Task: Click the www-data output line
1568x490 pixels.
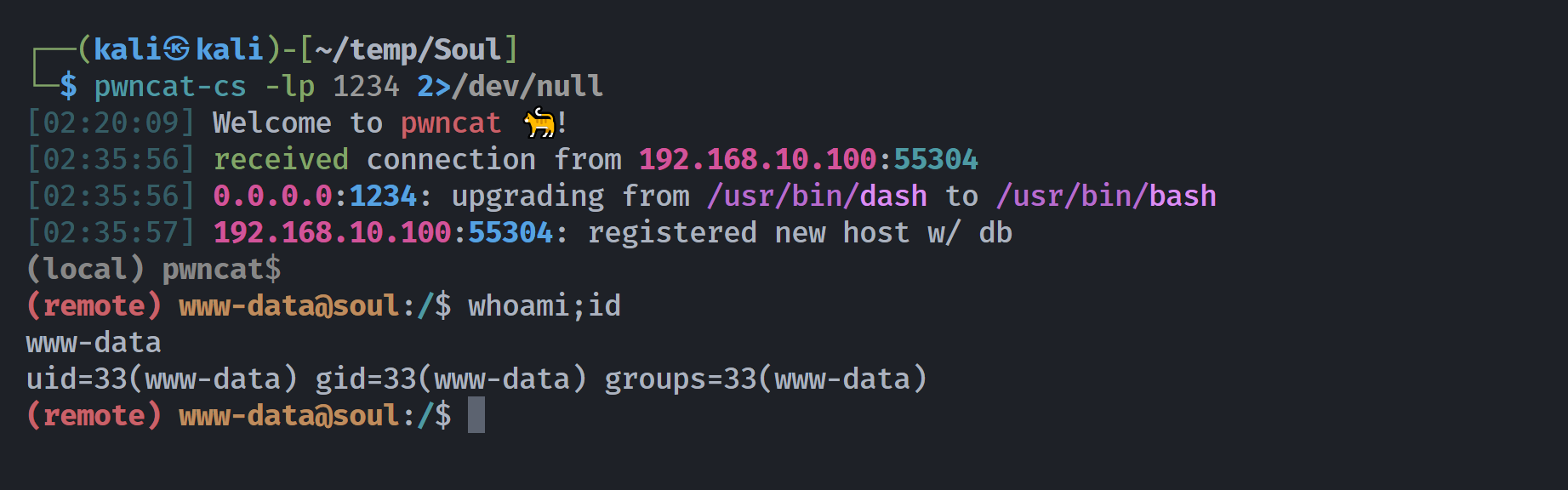Action: coord(94,343)
